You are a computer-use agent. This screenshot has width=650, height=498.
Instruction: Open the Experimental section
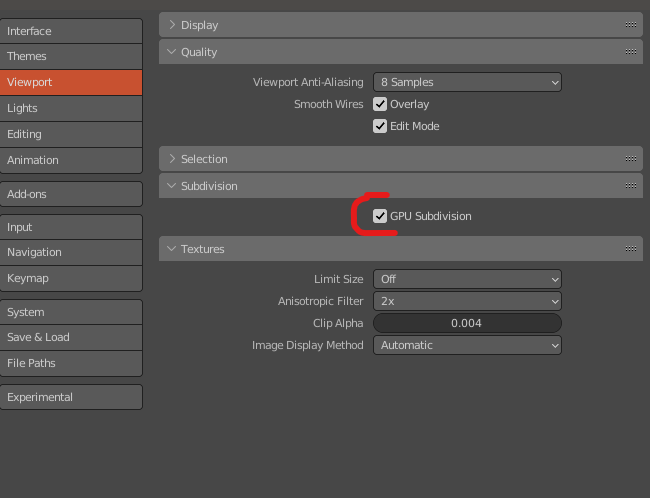(x=71, y=397)
